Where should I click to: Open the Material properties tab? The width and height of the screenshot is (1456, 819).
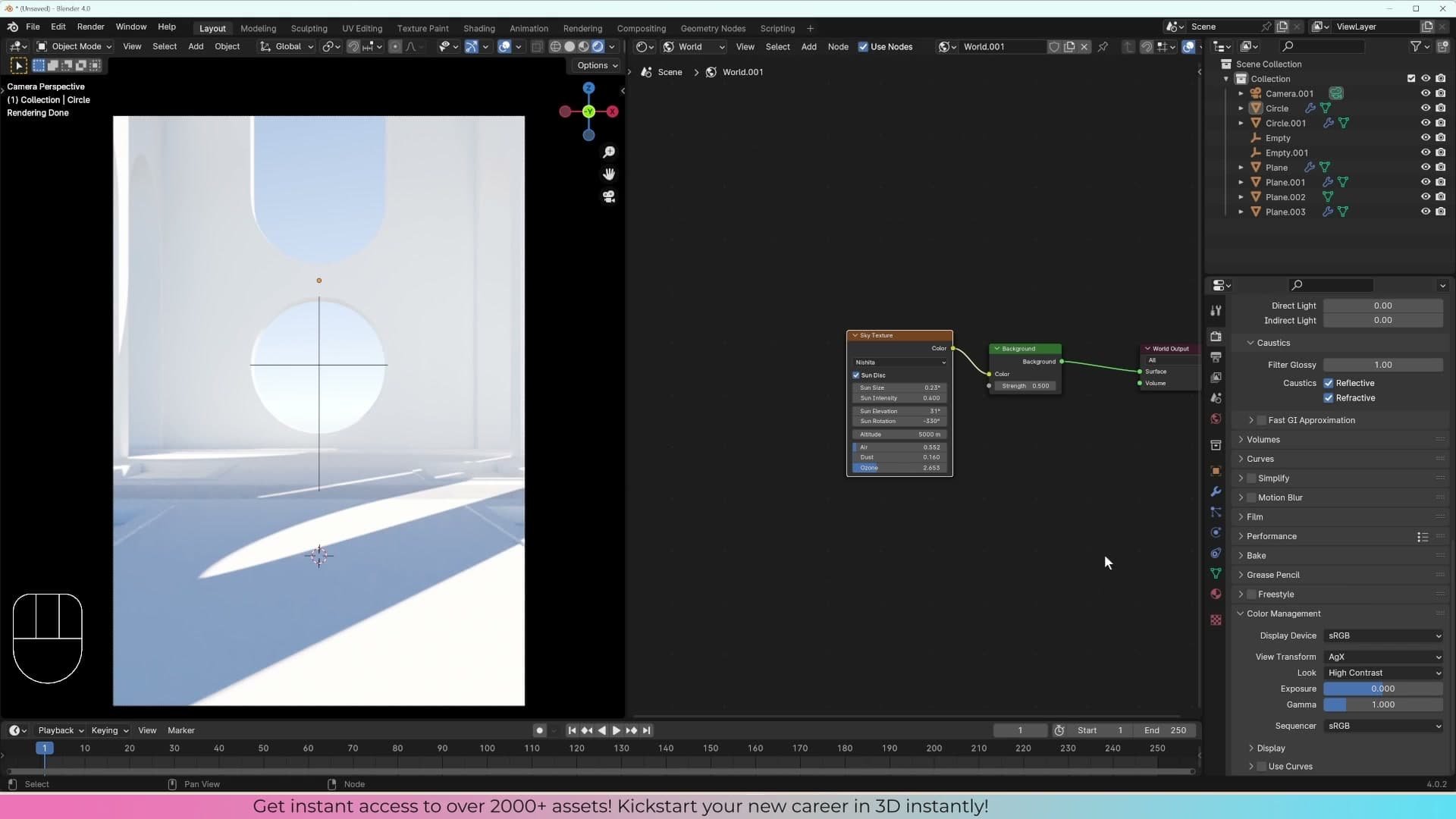point(1216,594)
